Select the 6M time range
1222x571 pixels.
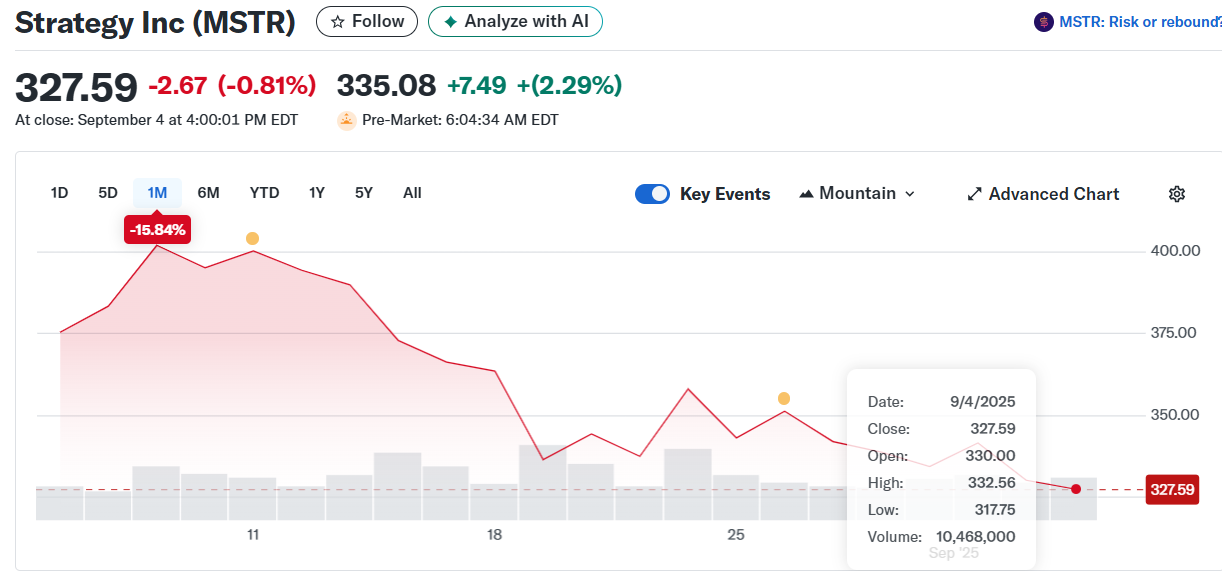(208, 193)
